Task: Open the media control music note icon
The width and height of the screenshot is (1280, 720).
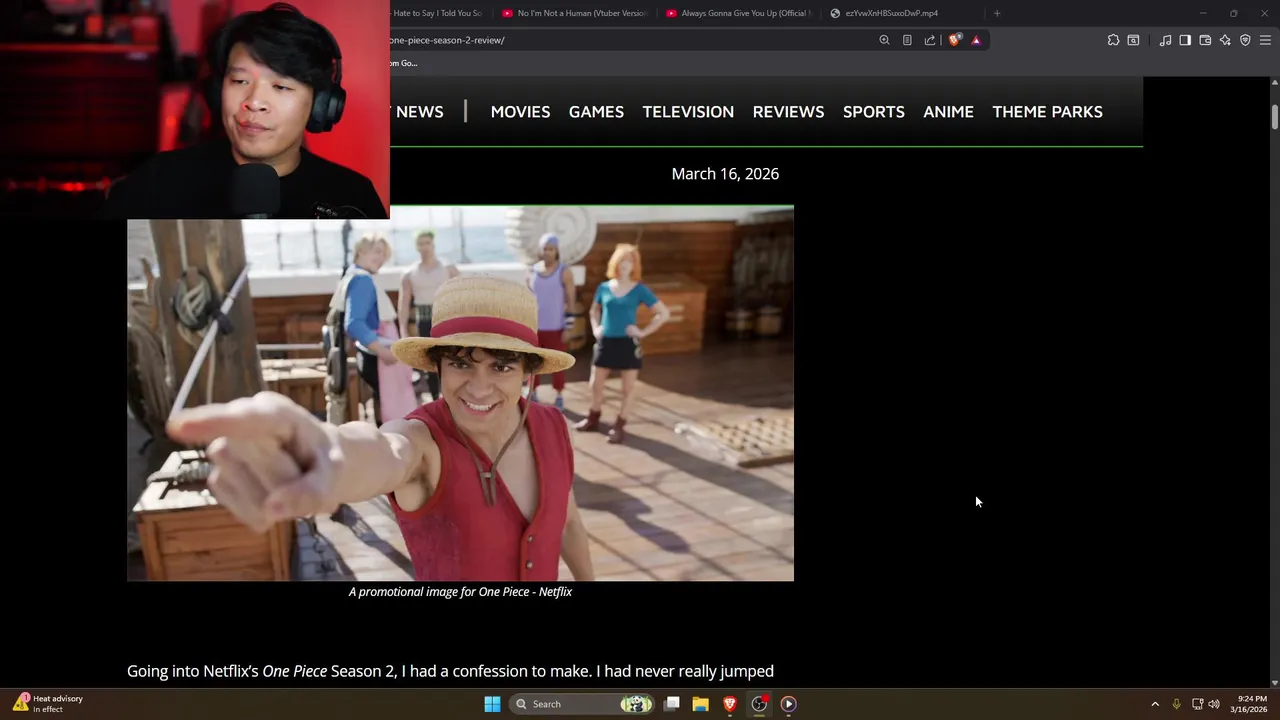Action: pos(1165,40)
